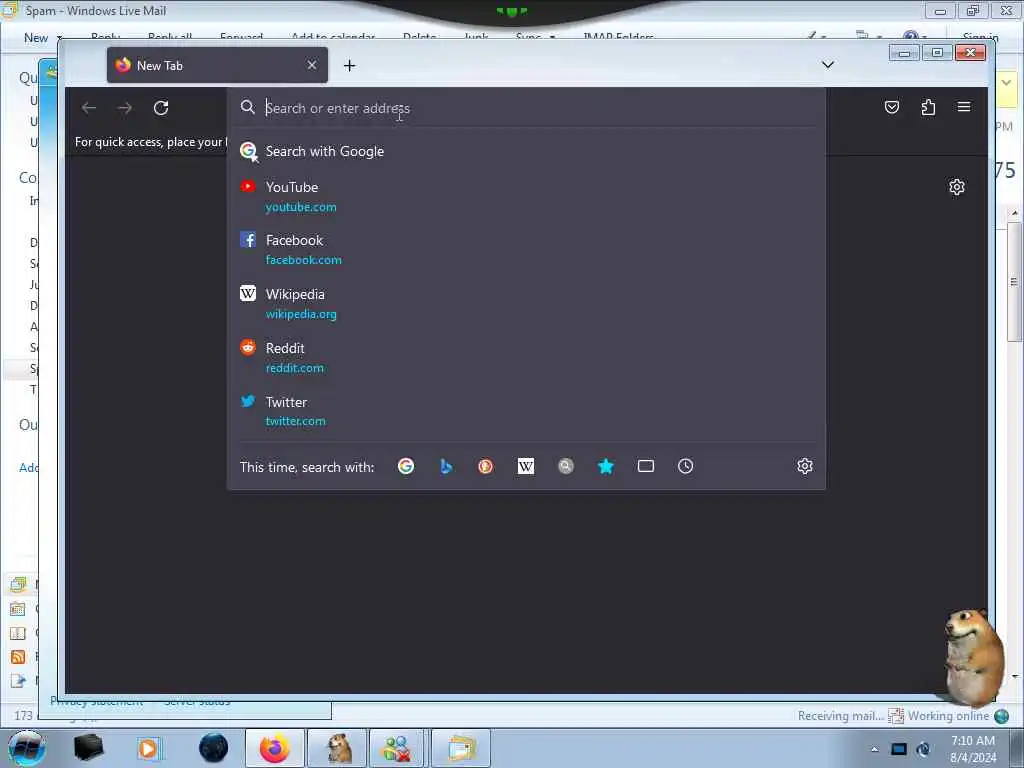Screen dimensions: 1024x768
Task: Search this time with Wikipedia icon
Action: 526,466
